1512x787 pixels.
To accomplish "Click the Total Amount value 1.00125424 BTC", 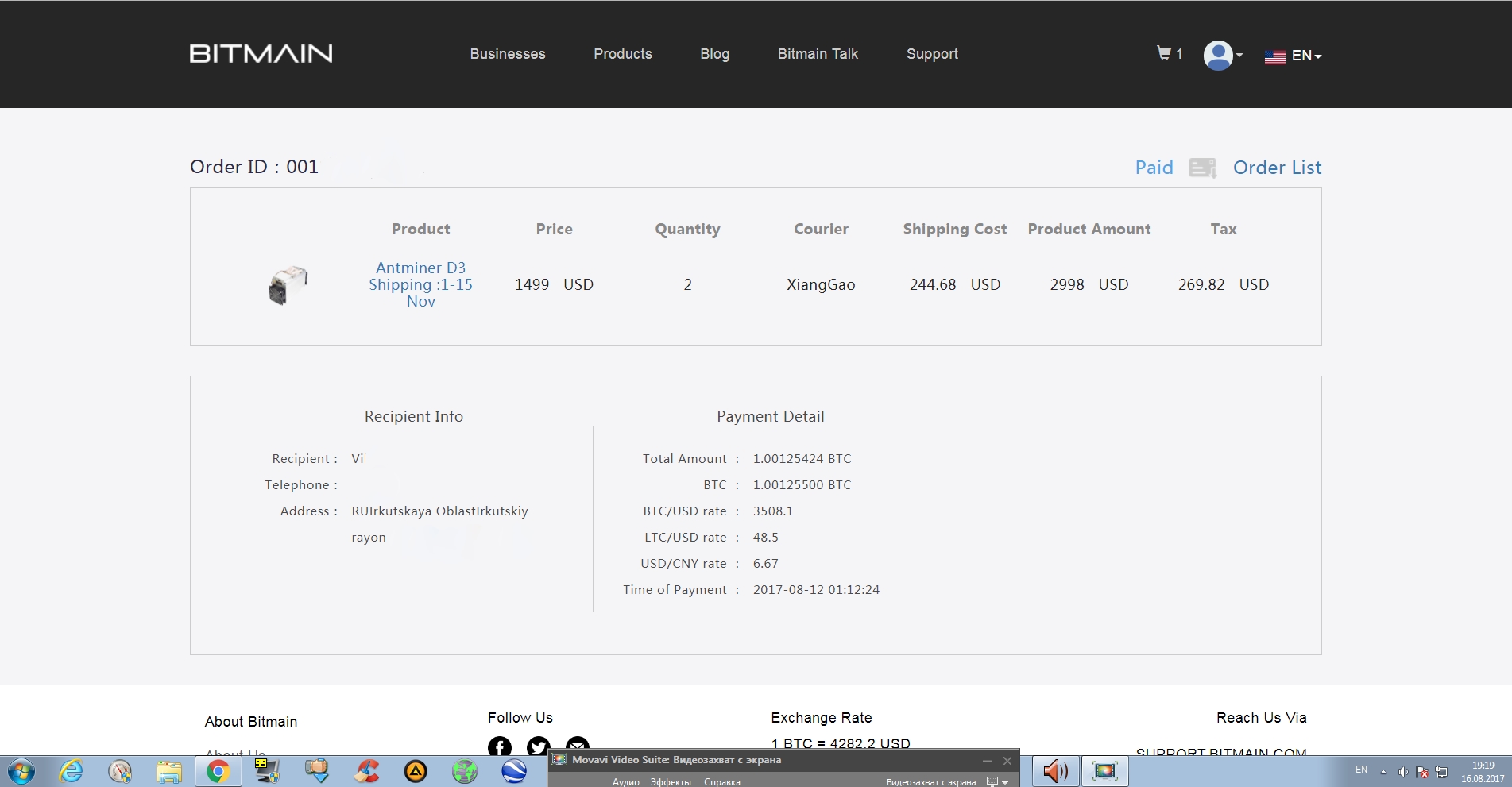I will coord(802,458).
